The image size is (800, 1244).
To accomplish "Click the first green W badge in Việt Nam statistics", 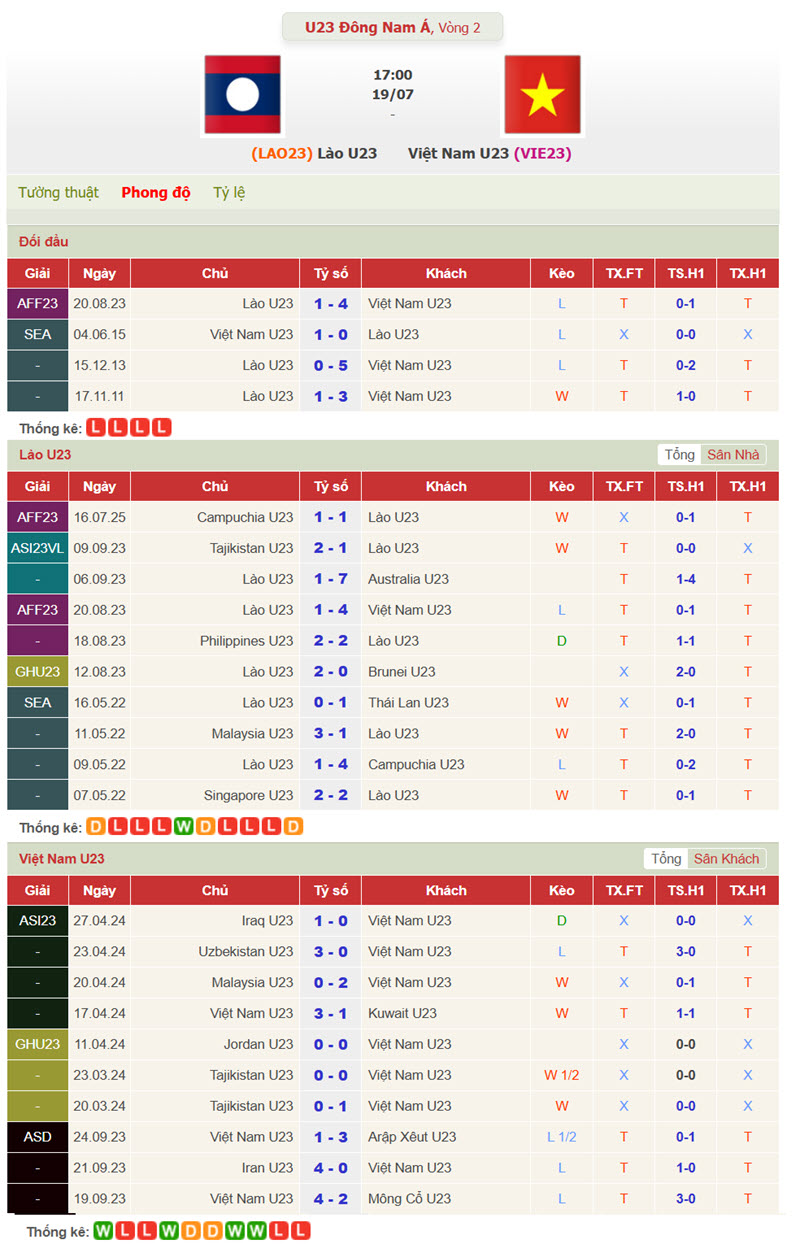I will point(103,1232).
